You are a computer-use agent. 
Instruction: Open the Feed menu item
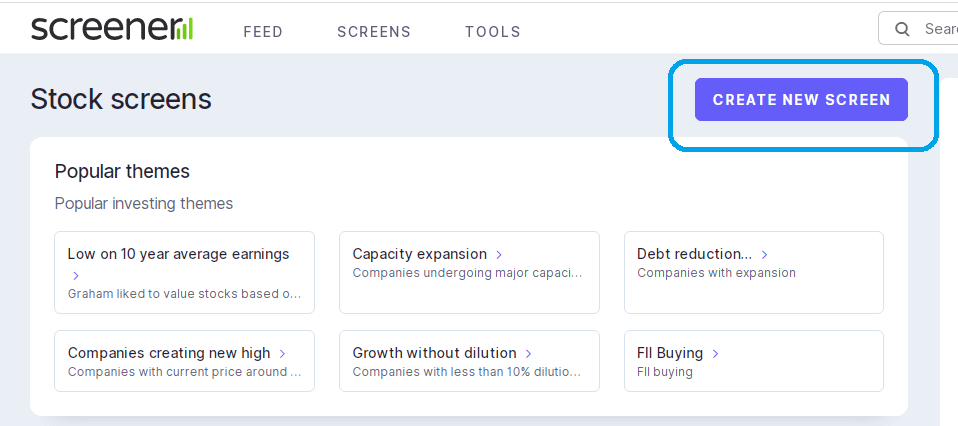263,32
